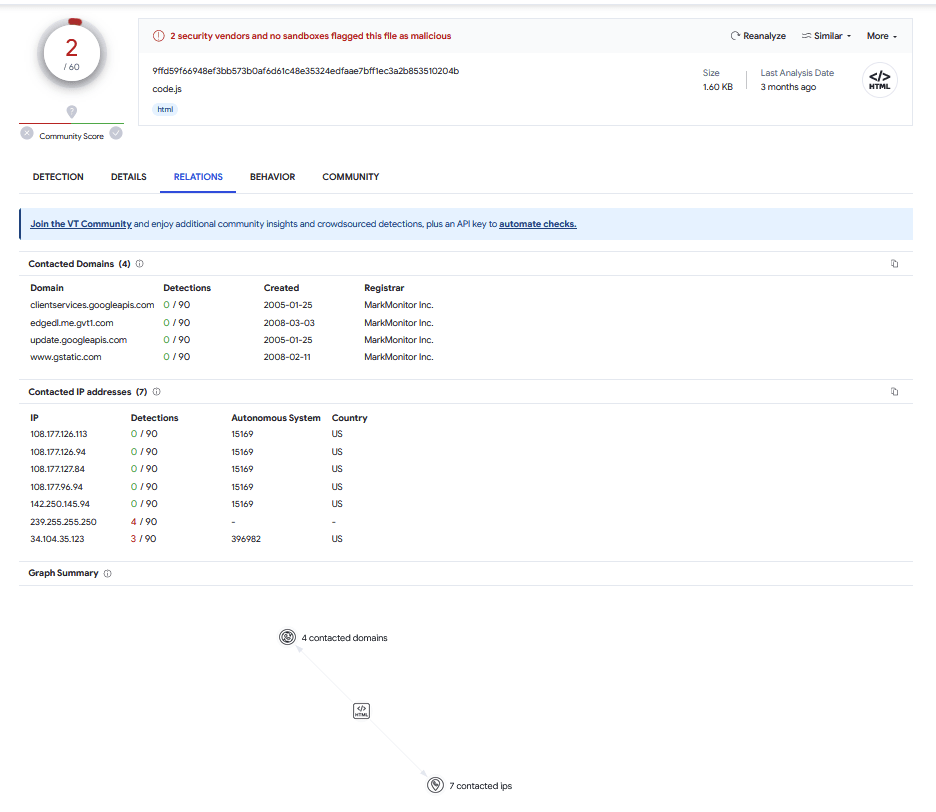Follow the automate checks link

pyautogui.click(x=538, y=224)
